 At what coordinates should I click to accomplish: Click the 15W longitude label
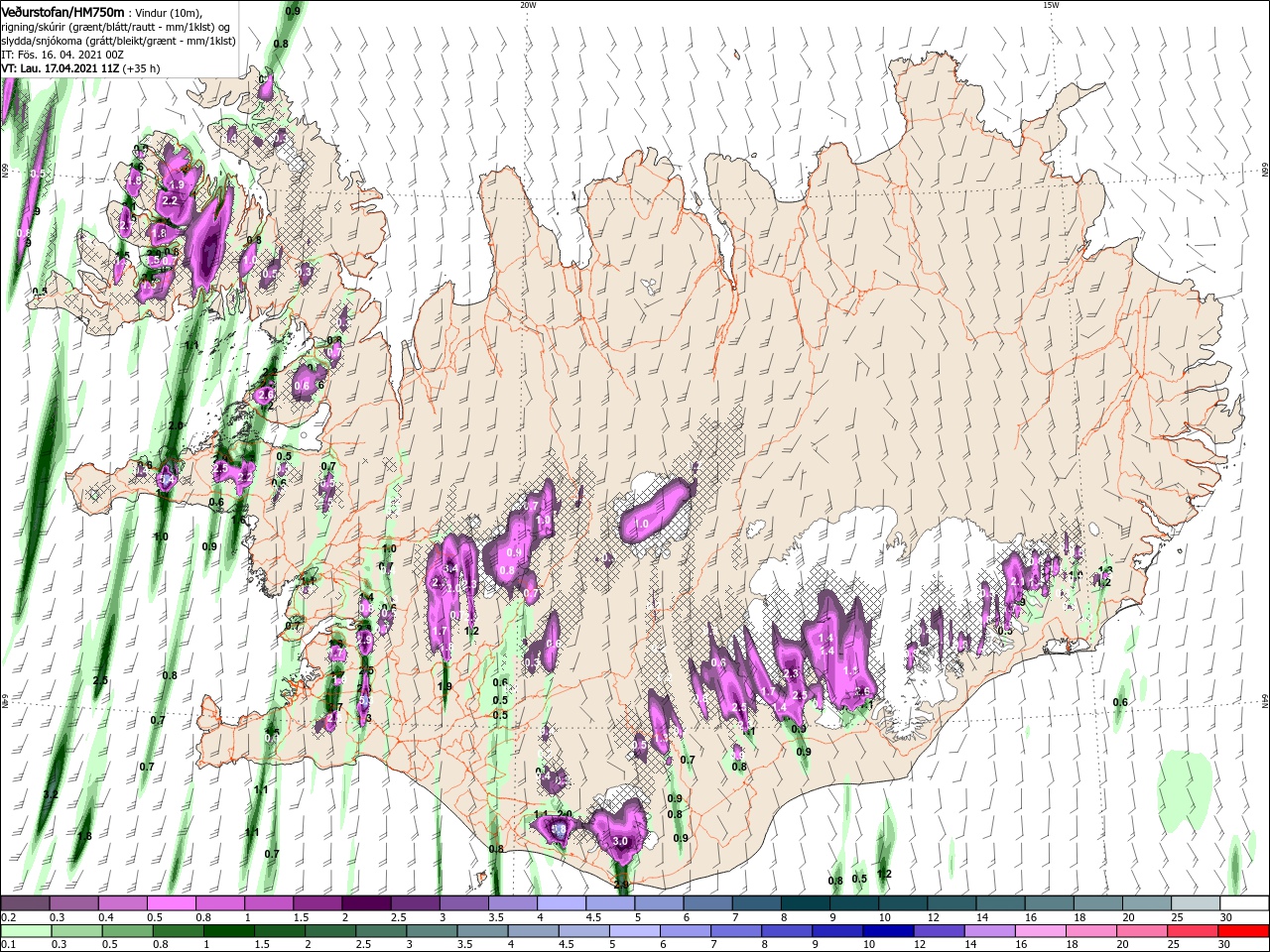pos(1051,5)
